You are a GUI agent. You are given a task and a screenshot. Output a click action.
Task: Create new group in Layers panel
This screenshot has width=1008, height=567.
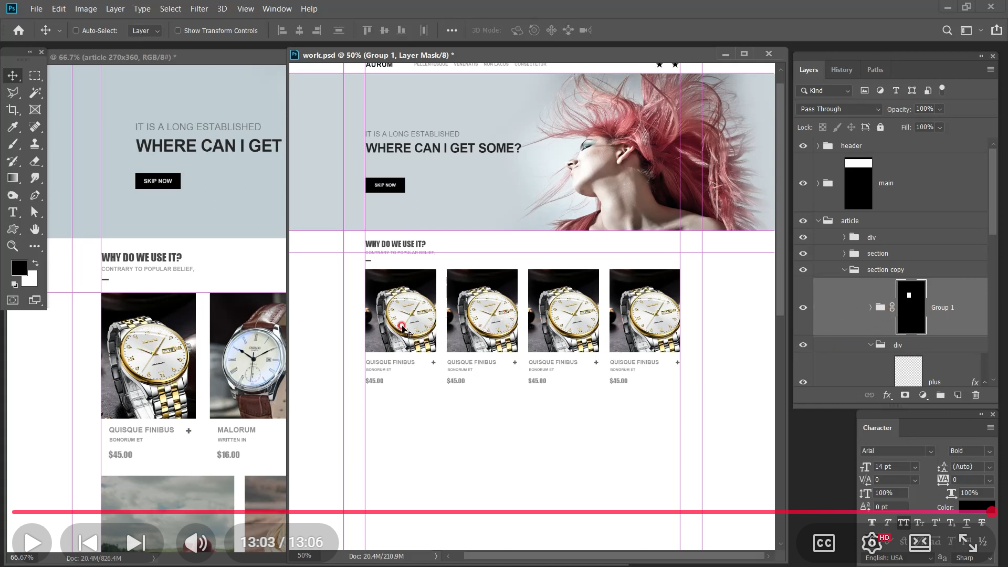(x=940, y=395)
